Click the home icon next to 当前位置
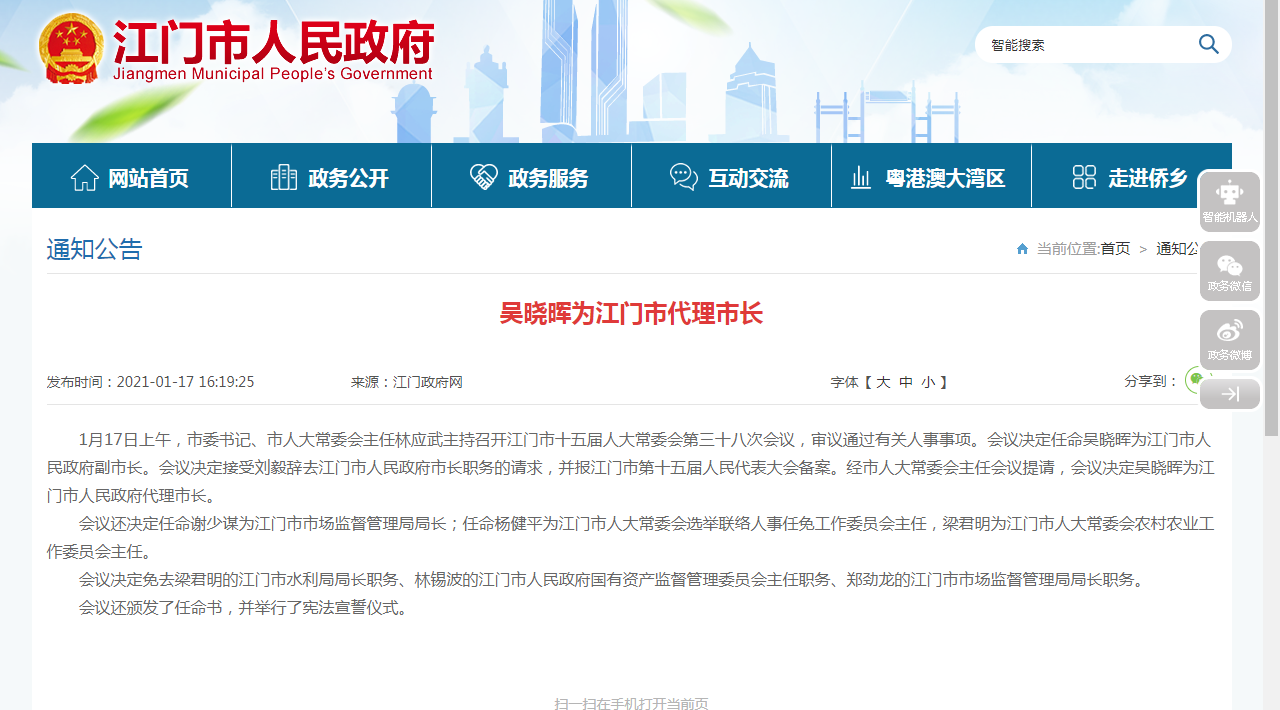Viewport: 1280px width, 710px height. (x=1021, y=248)
